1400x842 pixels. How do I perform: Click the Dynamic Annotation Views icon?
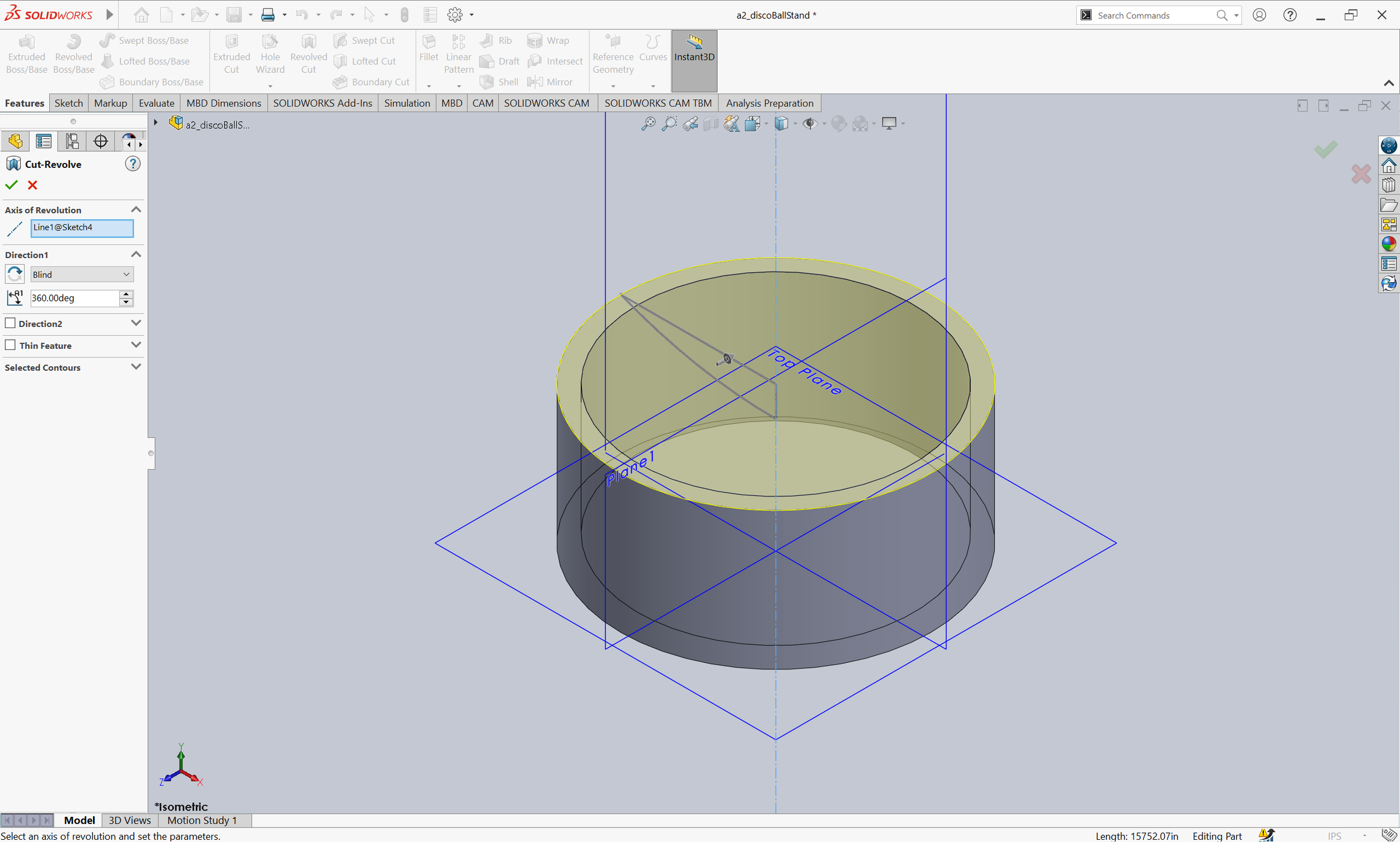pyautogui.click(x=731, y=123)
